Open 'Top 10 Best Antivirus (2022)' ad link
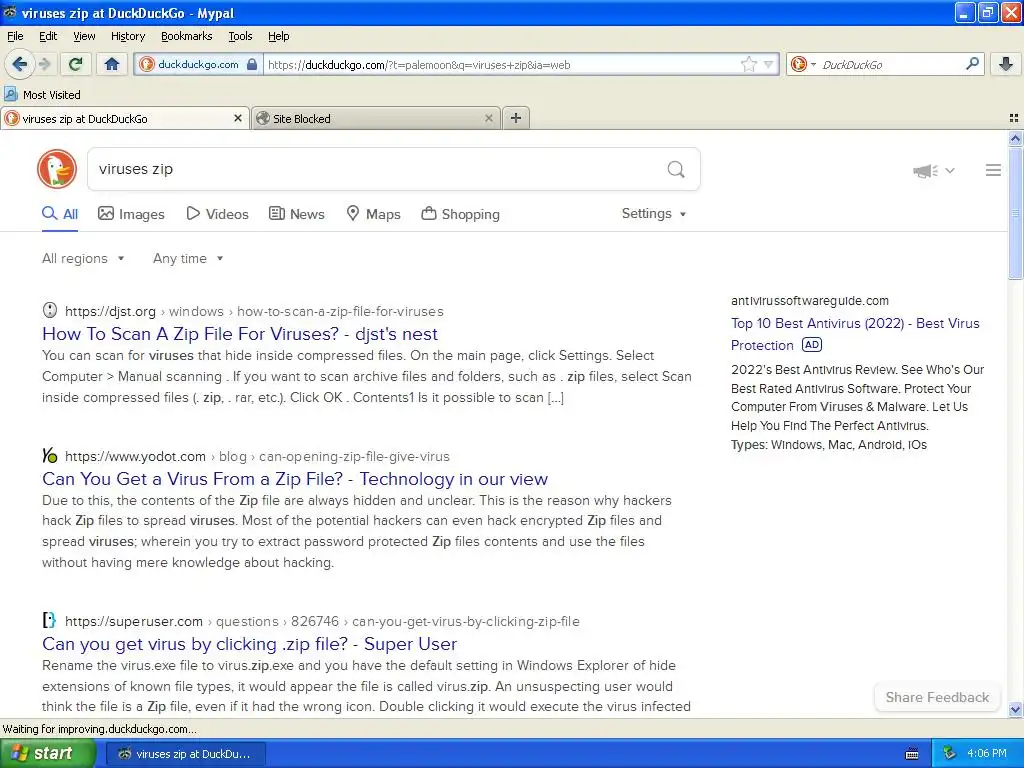Viewport: 1024px width, 768px height. (855, 334)
